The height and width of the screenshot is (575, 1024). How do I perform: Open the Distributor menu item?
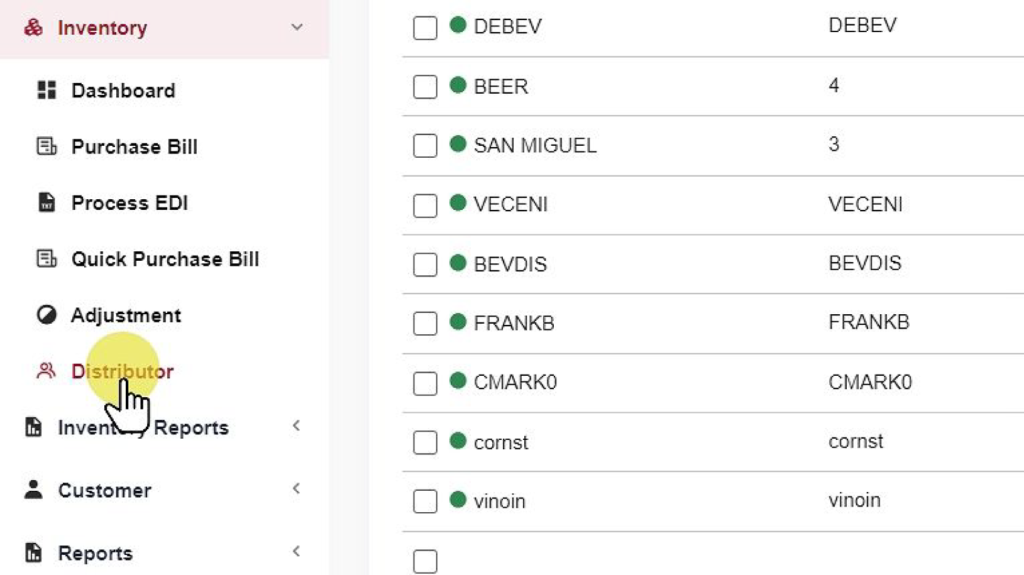point(122,372)
